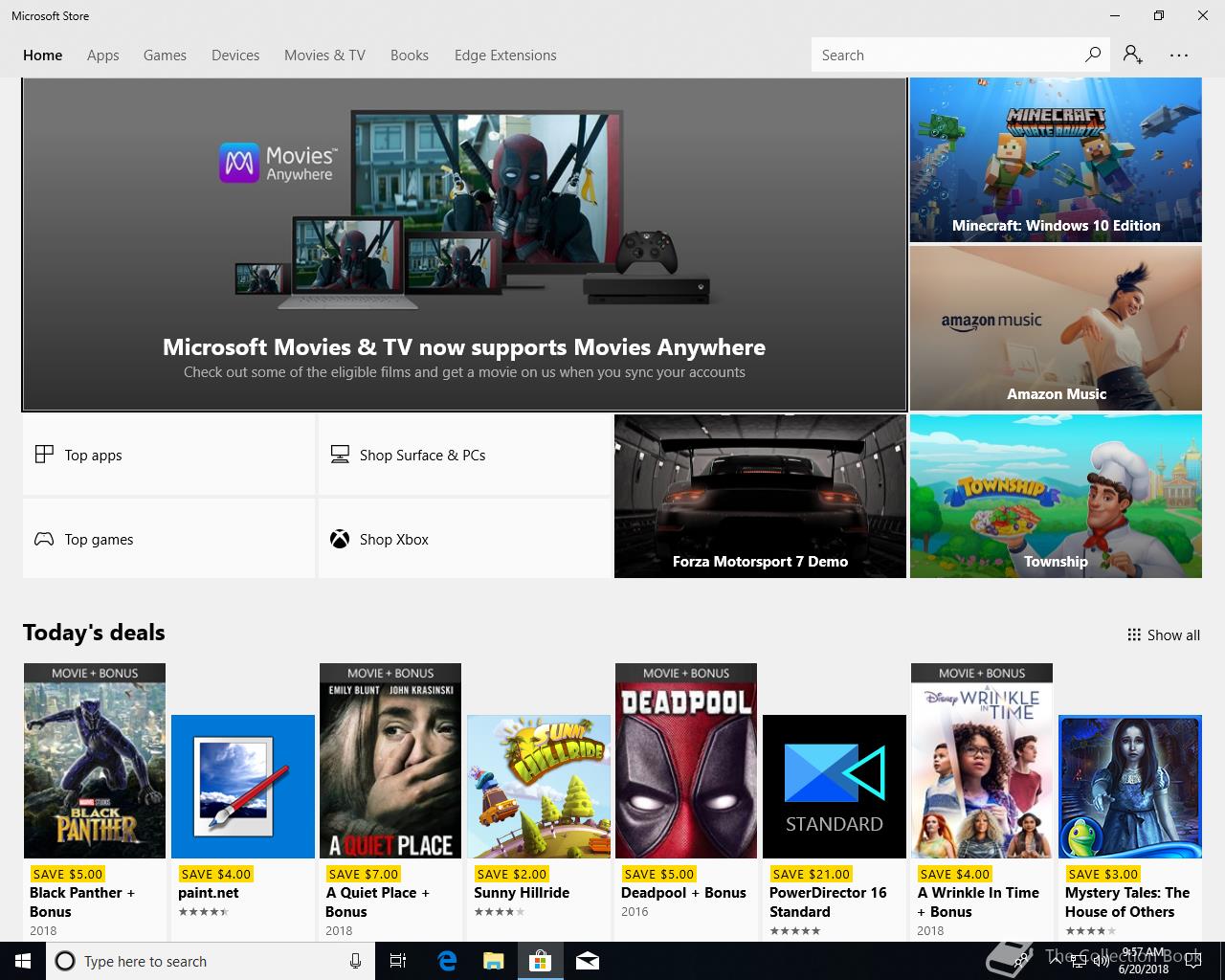This screenshot has height=980, width=1225.
Task: Open the A Quiet Place movie poster
Action: coord(390,761)
